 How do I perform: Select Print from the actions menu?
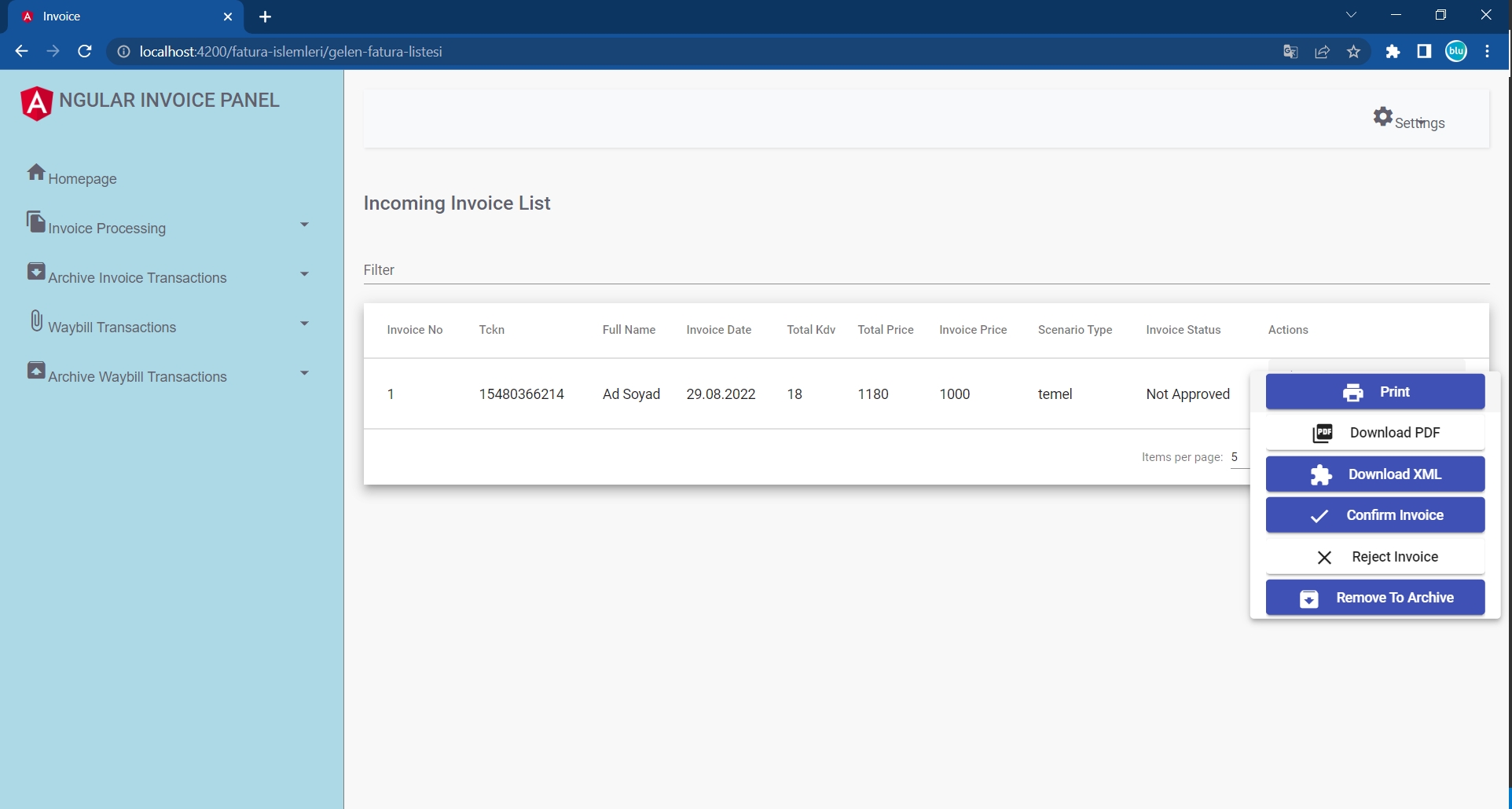[x=1375, y=392]
